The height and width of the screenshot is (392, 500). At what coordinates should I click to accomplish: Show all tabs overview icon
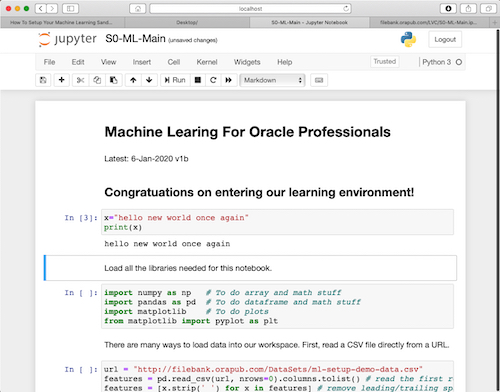[x=488, y=8]
